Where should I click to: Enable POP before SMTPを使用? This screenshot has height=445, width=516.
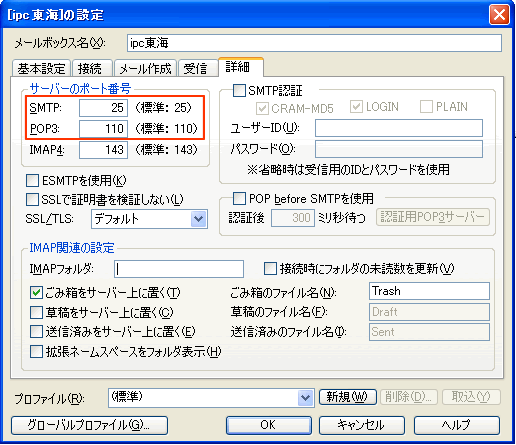point(239,198)
